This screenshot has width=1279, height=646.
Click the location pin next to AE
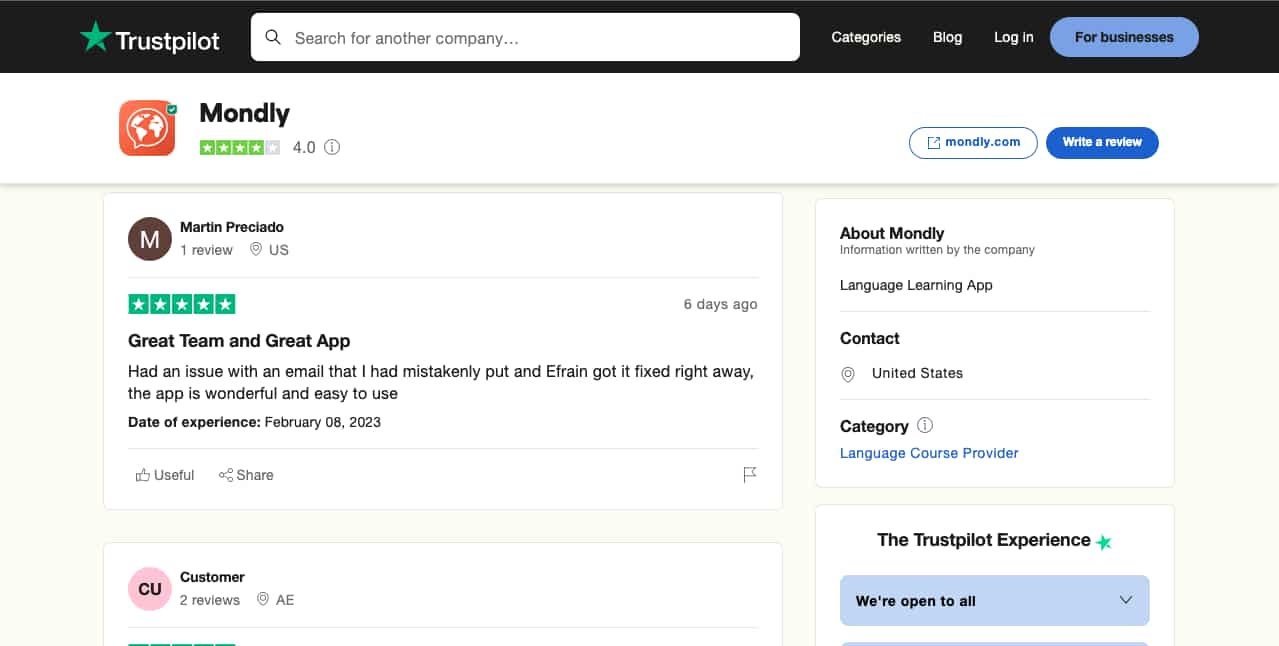263,600
